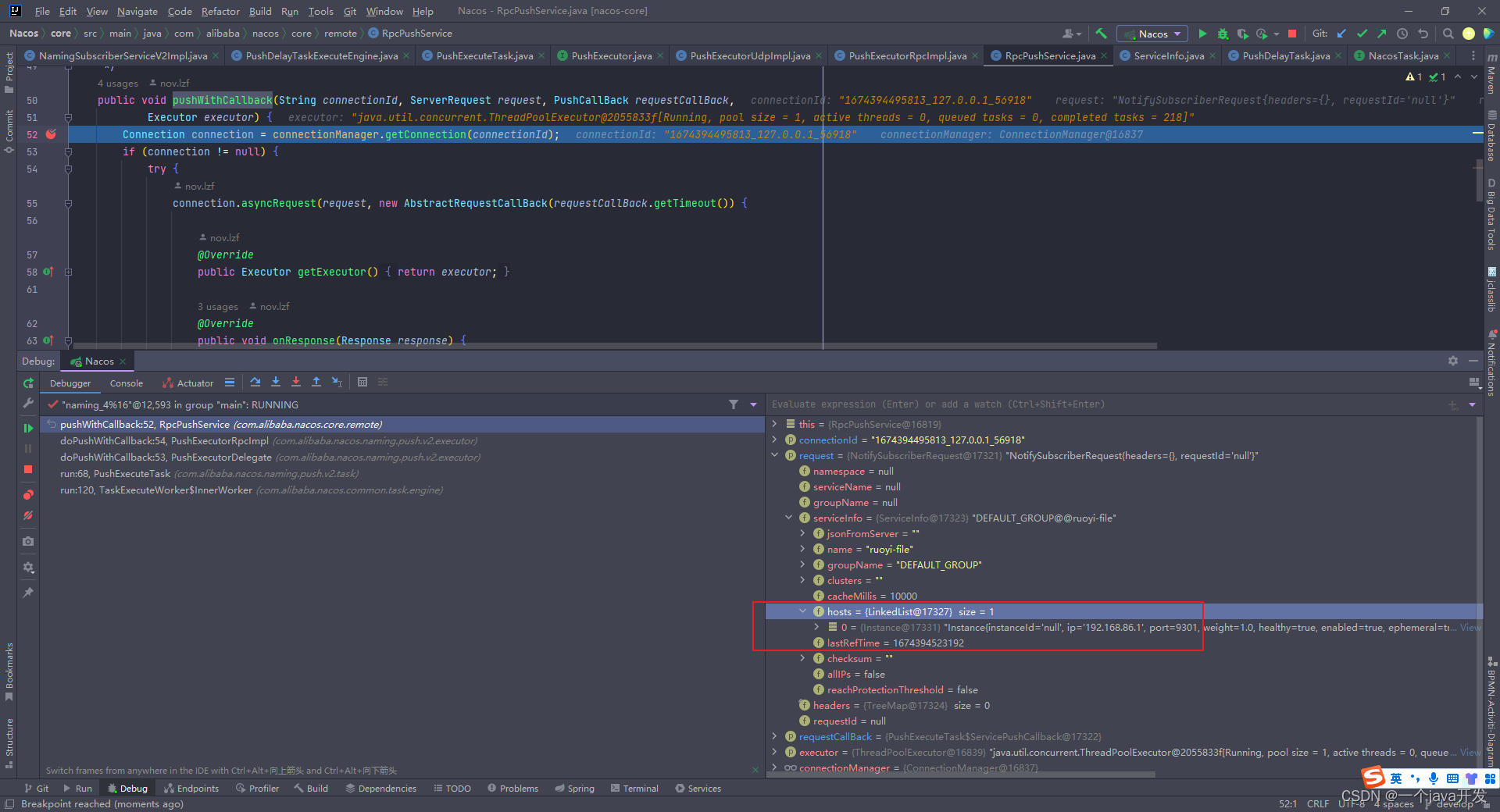This screenshot has height=812, width=1500.
Task: Click the Build Project hammer icon
Action: point(1101,34)
